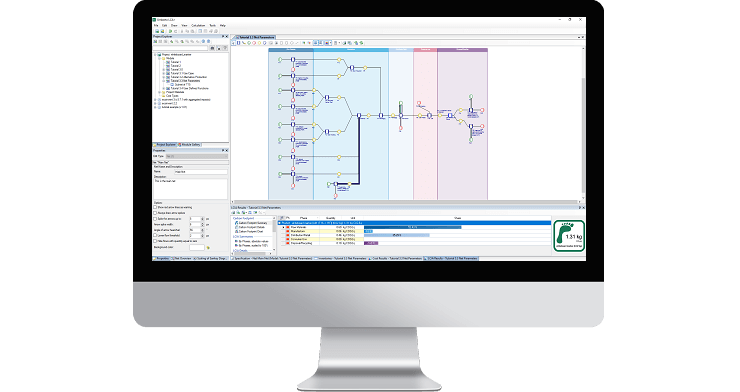Open the Edit Type combo box
Screen dimensions: 740x392
197,156
